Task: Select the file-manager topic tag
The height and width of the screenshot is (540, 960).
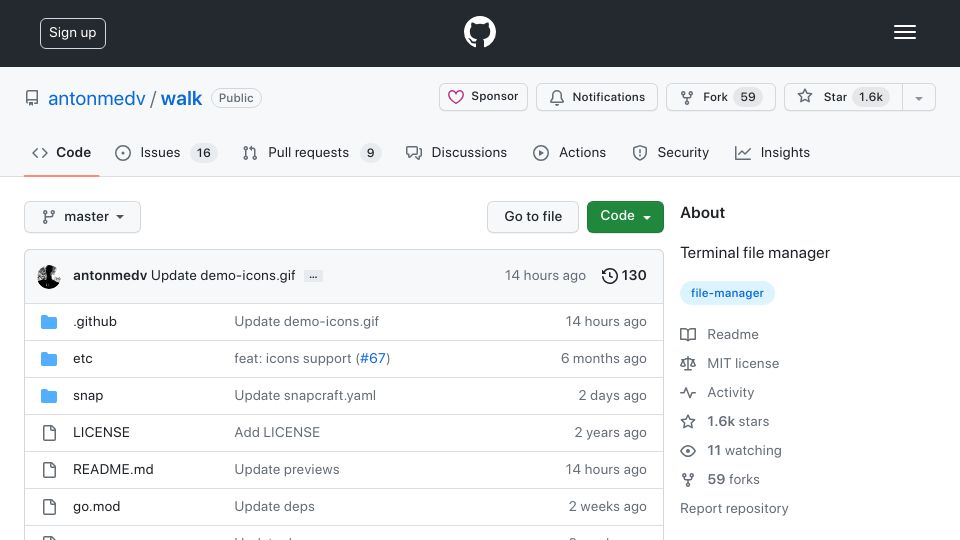Action: 727,293
